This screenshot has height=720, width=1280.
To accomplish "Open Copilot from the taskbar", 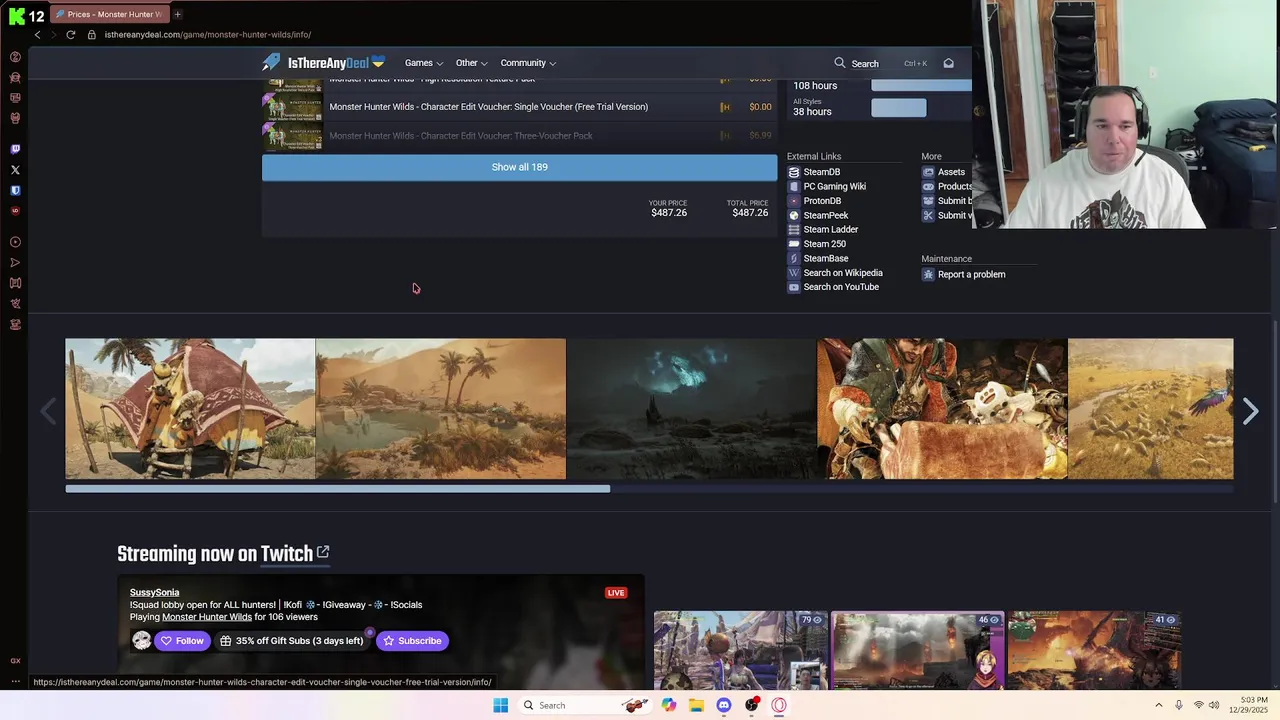I will click(x=668, y=705).
